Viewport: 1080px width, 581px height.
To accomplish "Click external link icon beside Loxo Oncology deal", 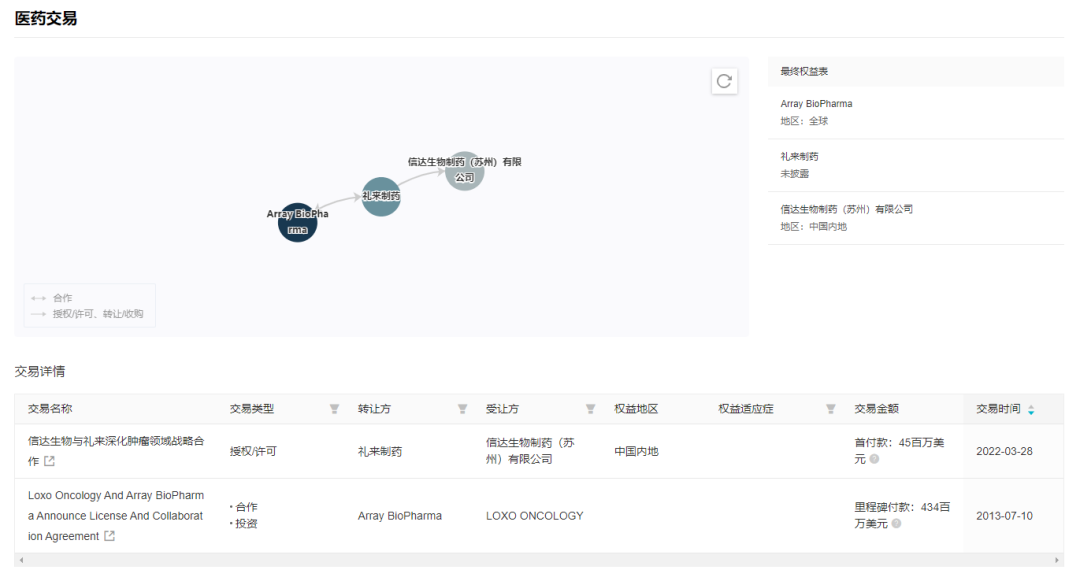I will [x=110, y=537].
